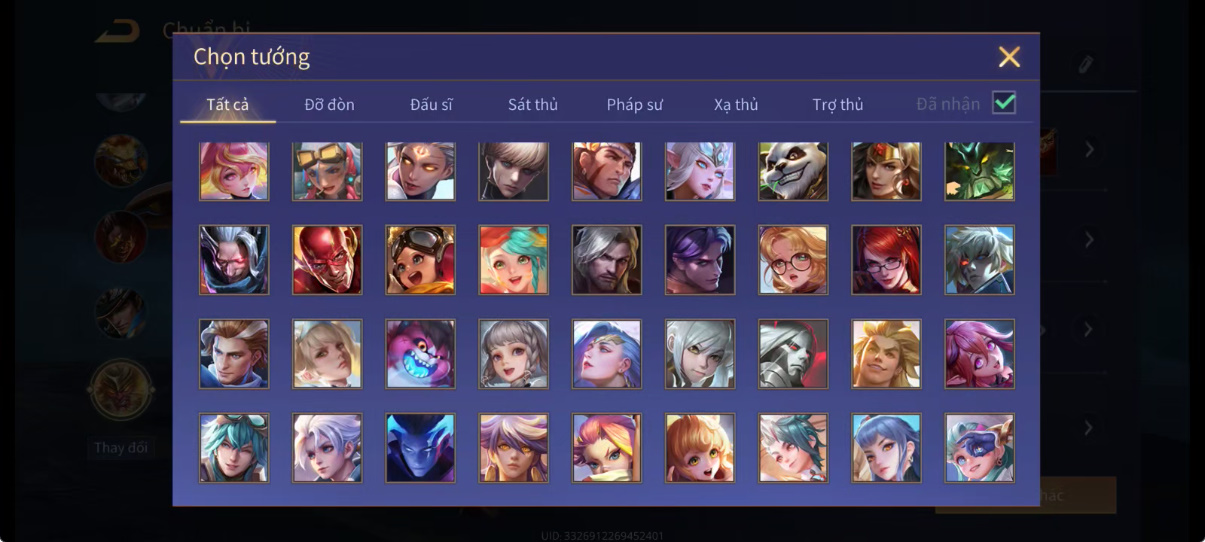Pick the purple grinning cat hero
Screen dimensions: 1205x542
tap(420, 354)
